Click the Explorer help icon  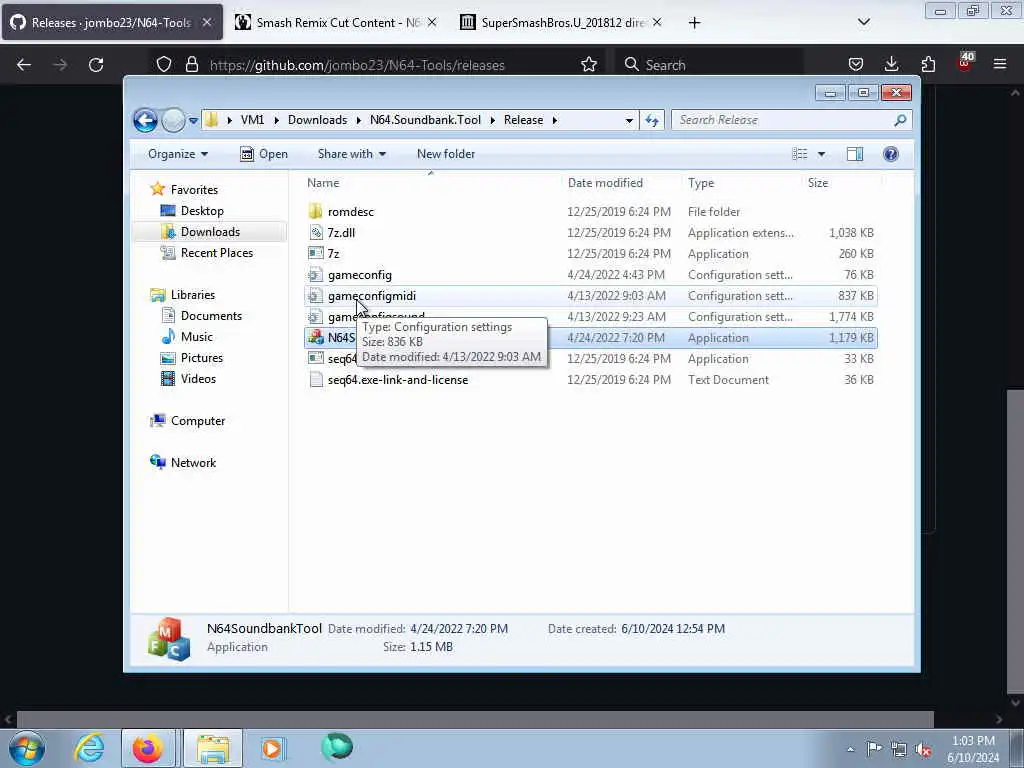coord(891,154)
